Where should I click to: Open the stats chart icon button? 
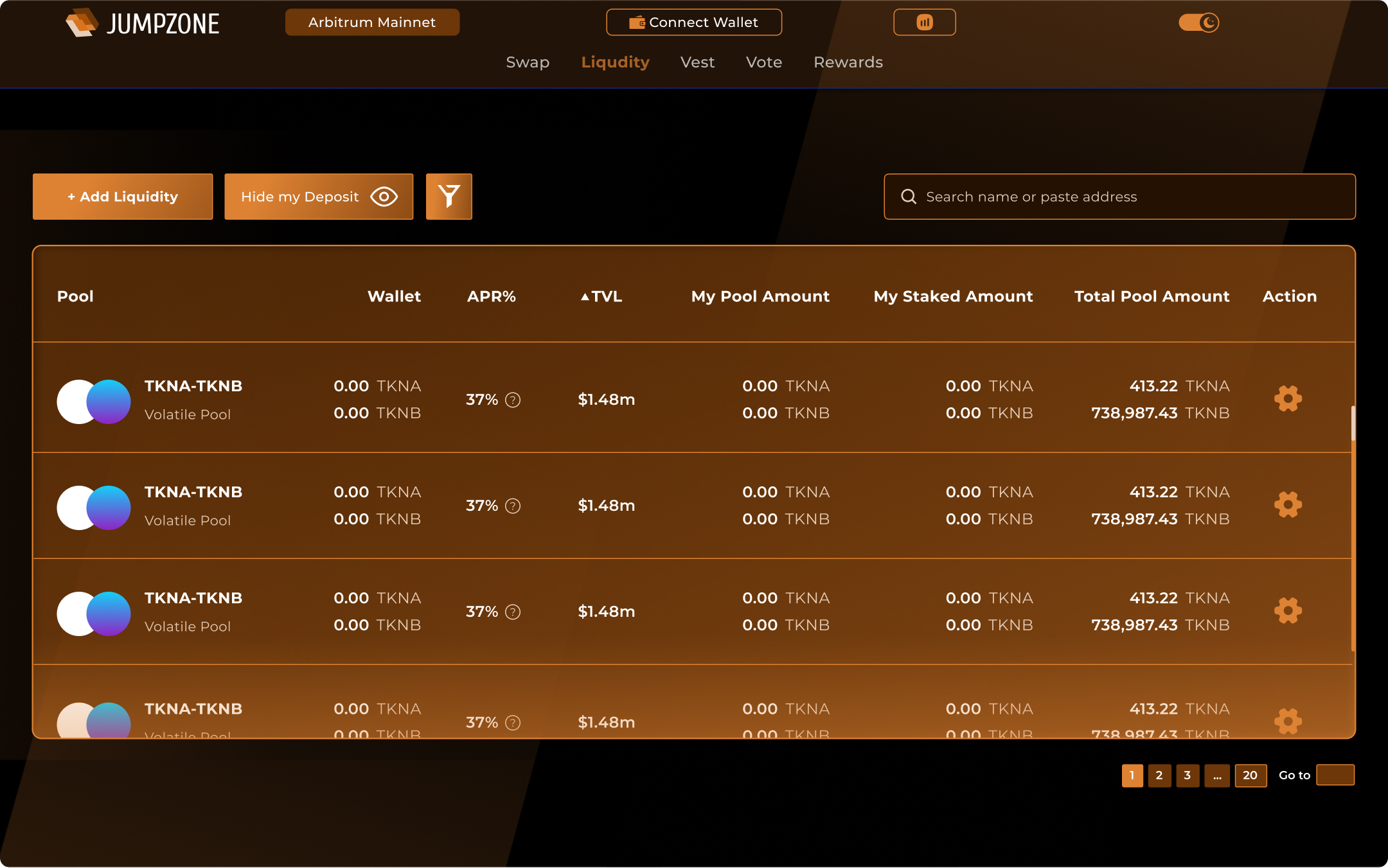[924, 22]
